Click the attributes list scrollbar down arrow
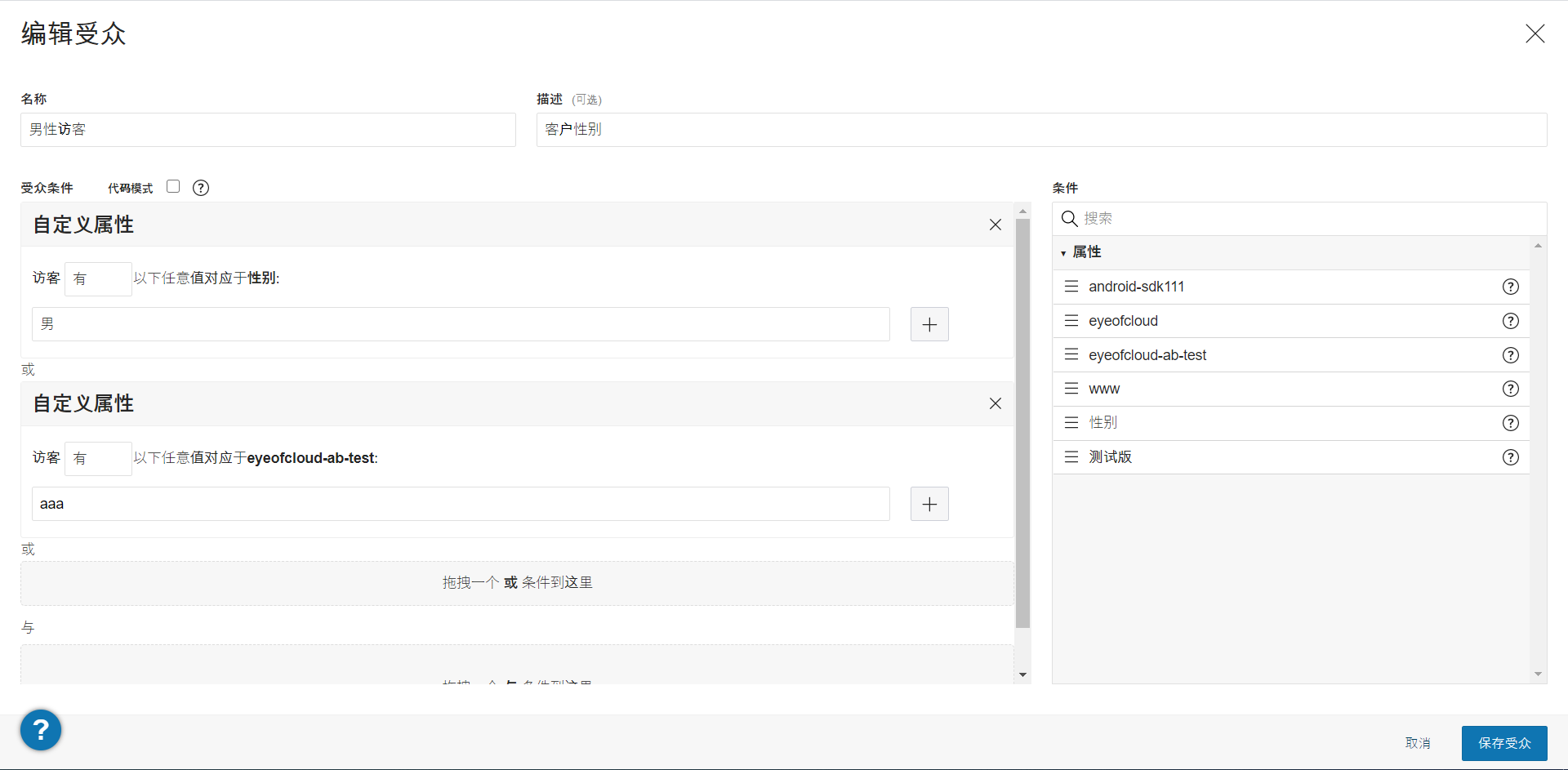 click(1538, 674)
